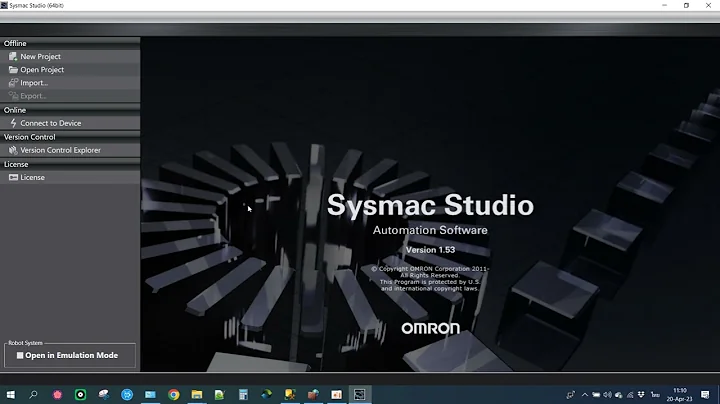
Task: Select Import... in the Offline list
Action: [70, 83]
